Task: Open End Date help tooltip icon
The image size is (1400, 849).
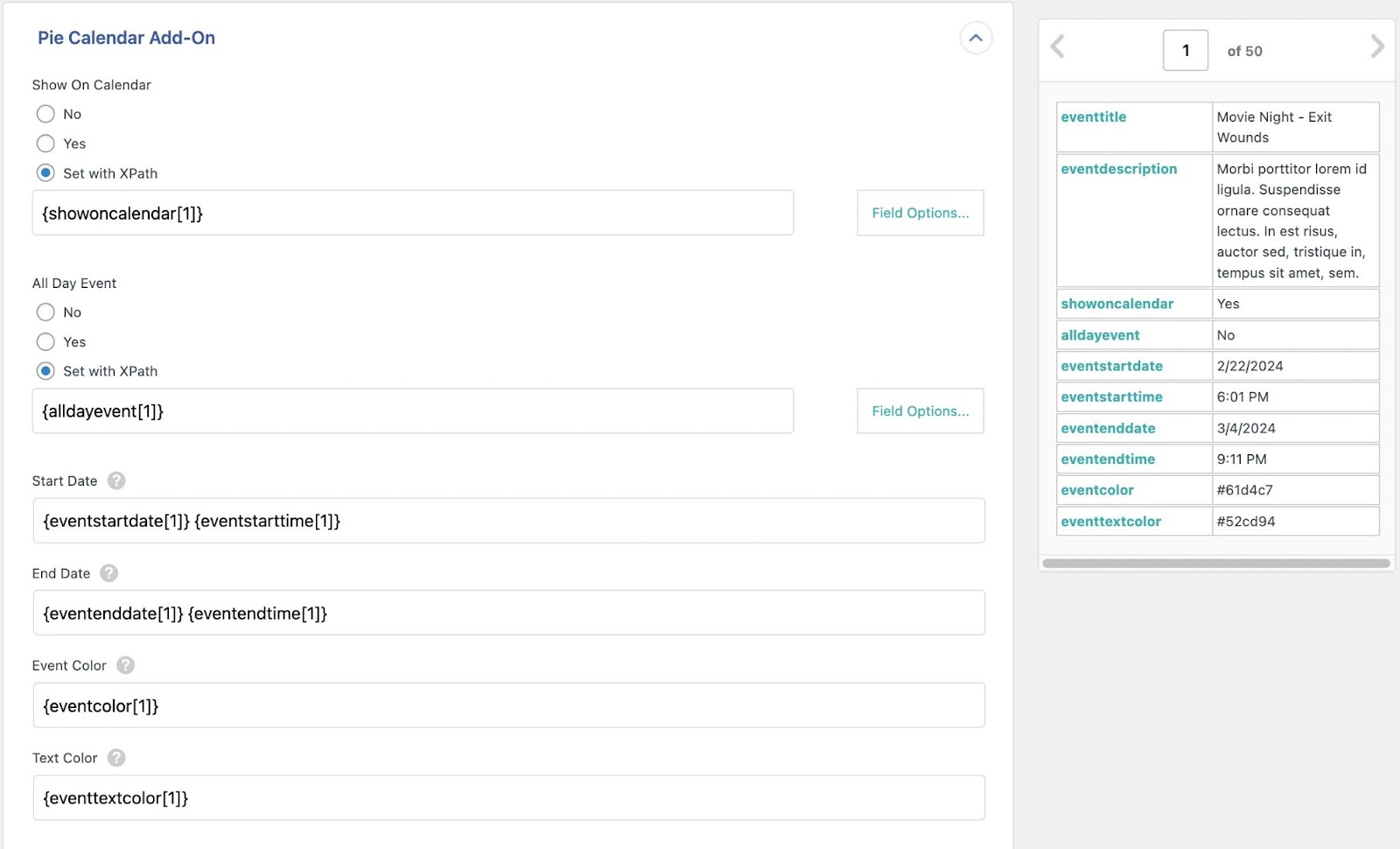Action: tap(108, 573)
